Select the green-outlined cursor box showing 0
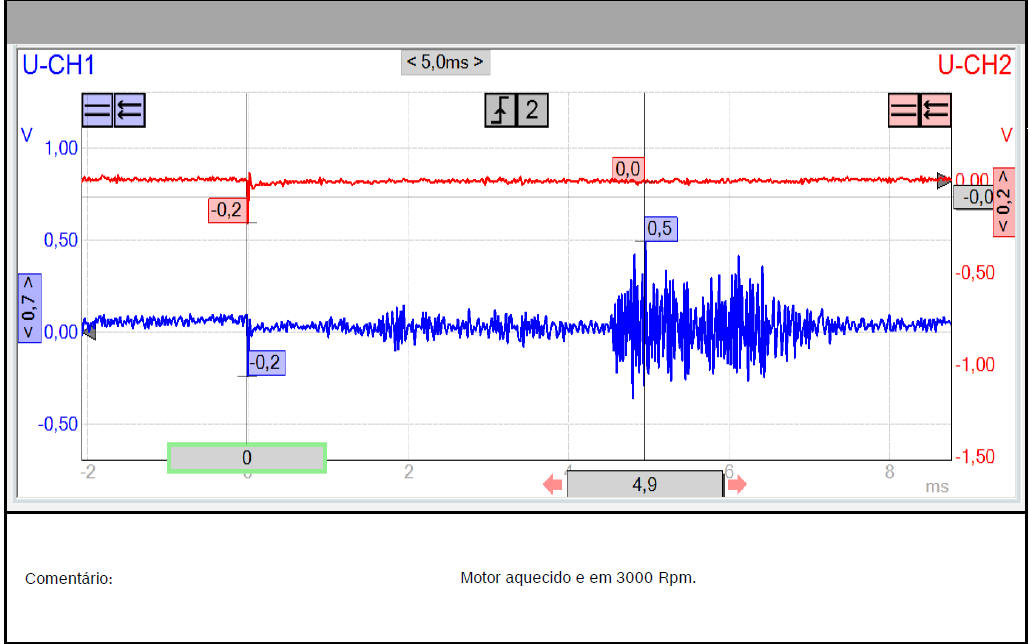The height and width of the screenshot is (644, 1029). pos(247,457)
